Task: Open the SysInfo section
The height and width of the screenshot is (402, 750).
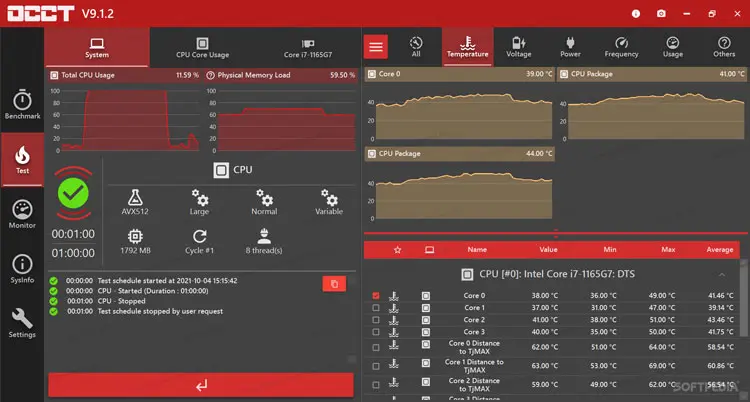Action: point(22,269)
